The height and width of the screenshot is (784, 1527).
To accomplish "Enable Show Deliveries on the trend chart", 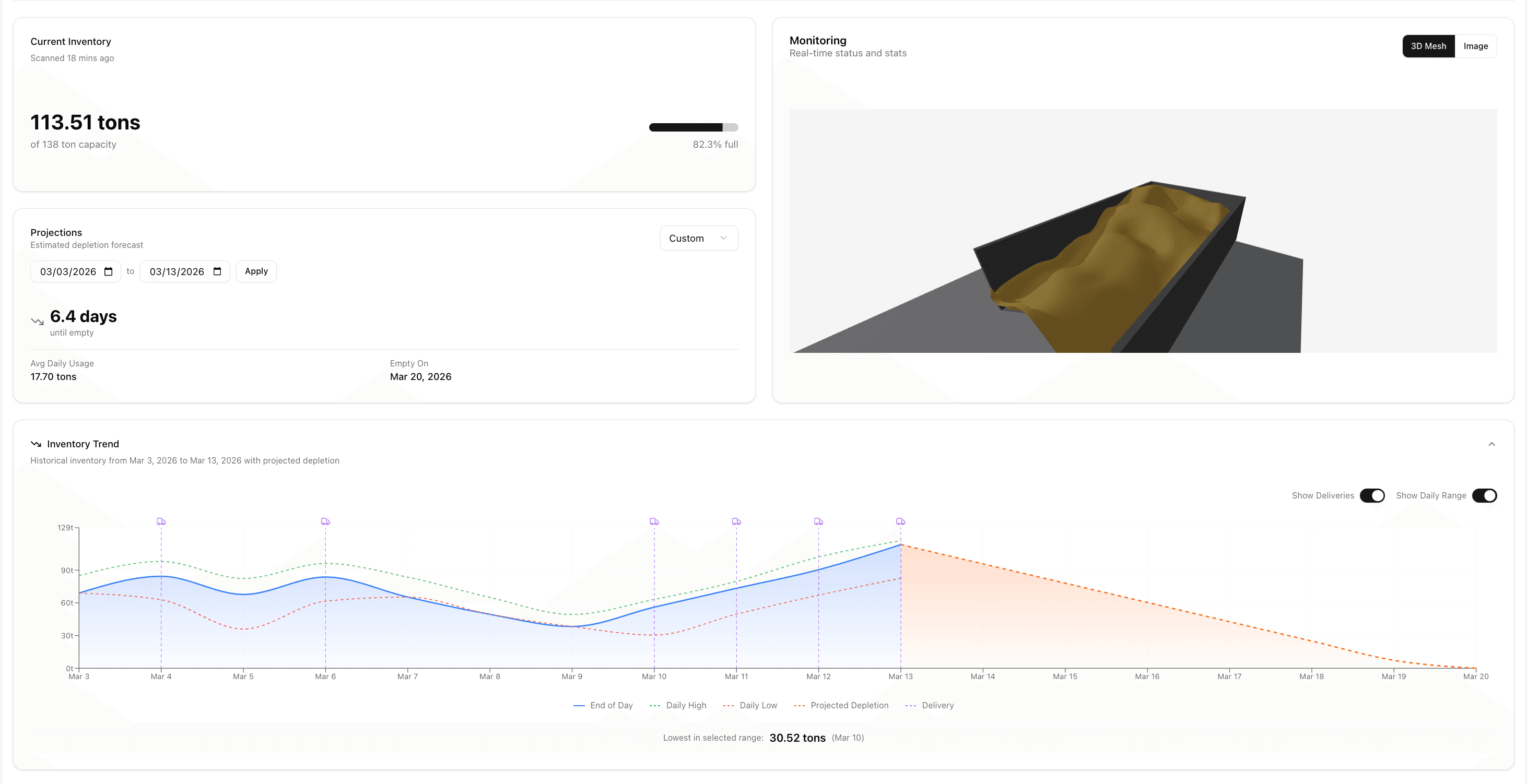I will [x=1372, y=495].
